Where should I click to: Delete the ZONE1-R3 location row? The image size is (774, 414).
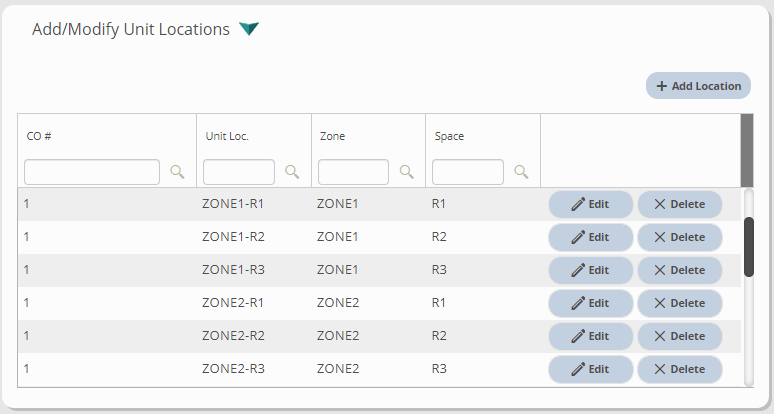click(679, 270)
